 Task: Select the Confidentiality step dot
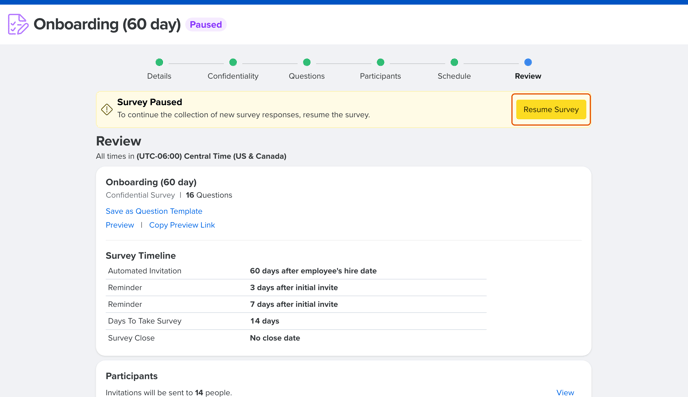coord(233,62)
